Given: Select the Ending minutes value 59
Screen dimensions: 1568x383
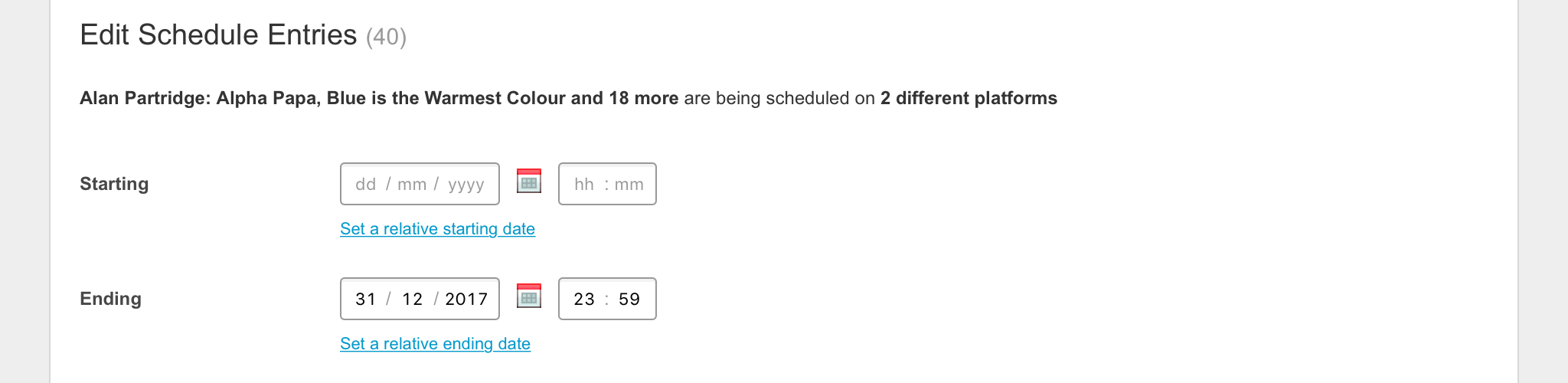Looking at the screenshot, I should [x=629, y=300].
